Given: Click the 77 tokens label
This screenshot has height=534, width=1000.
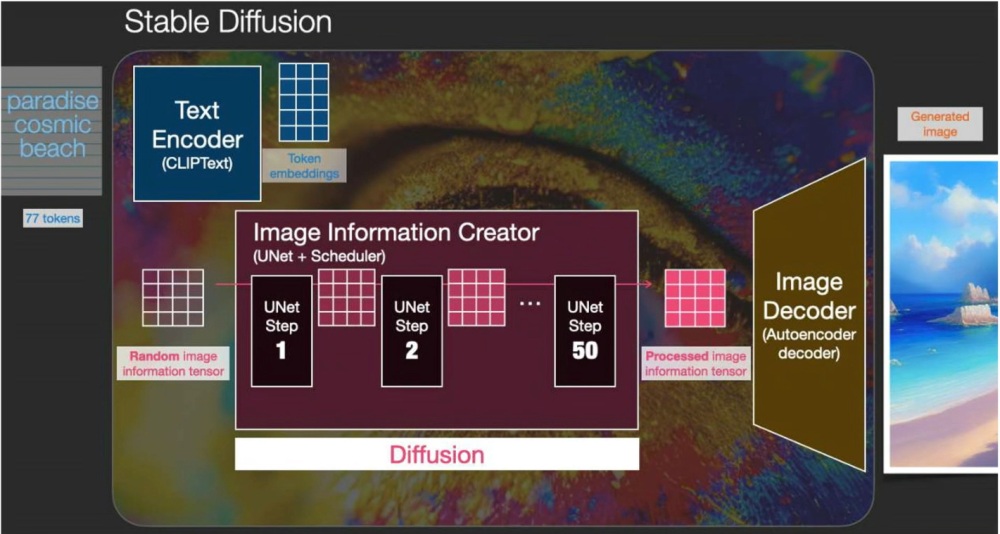Looking at the screenshot, I should tap(53, 219).
